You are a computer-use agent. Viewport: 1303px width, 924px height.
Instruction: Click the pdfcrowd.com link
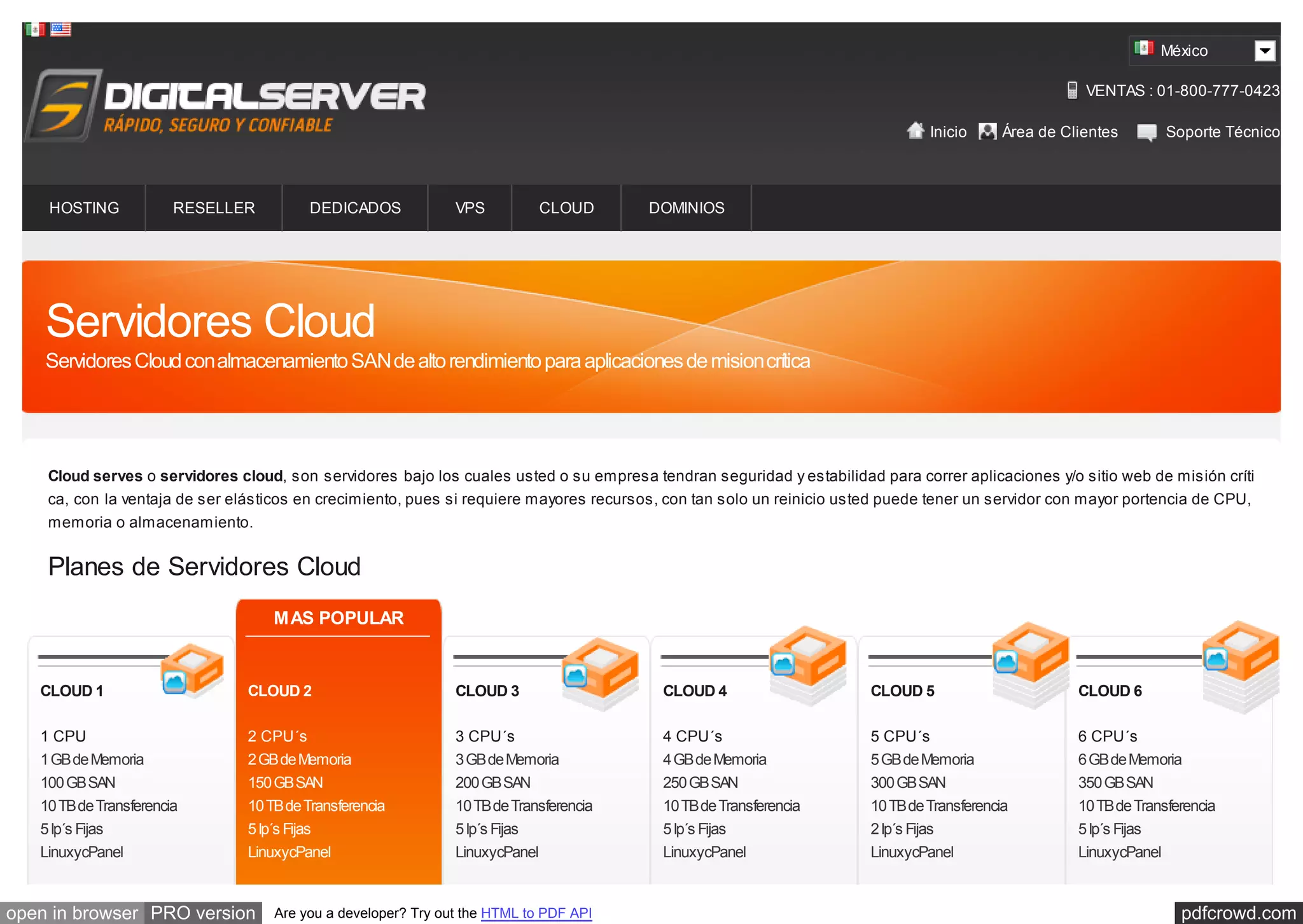coord(1237,913)
